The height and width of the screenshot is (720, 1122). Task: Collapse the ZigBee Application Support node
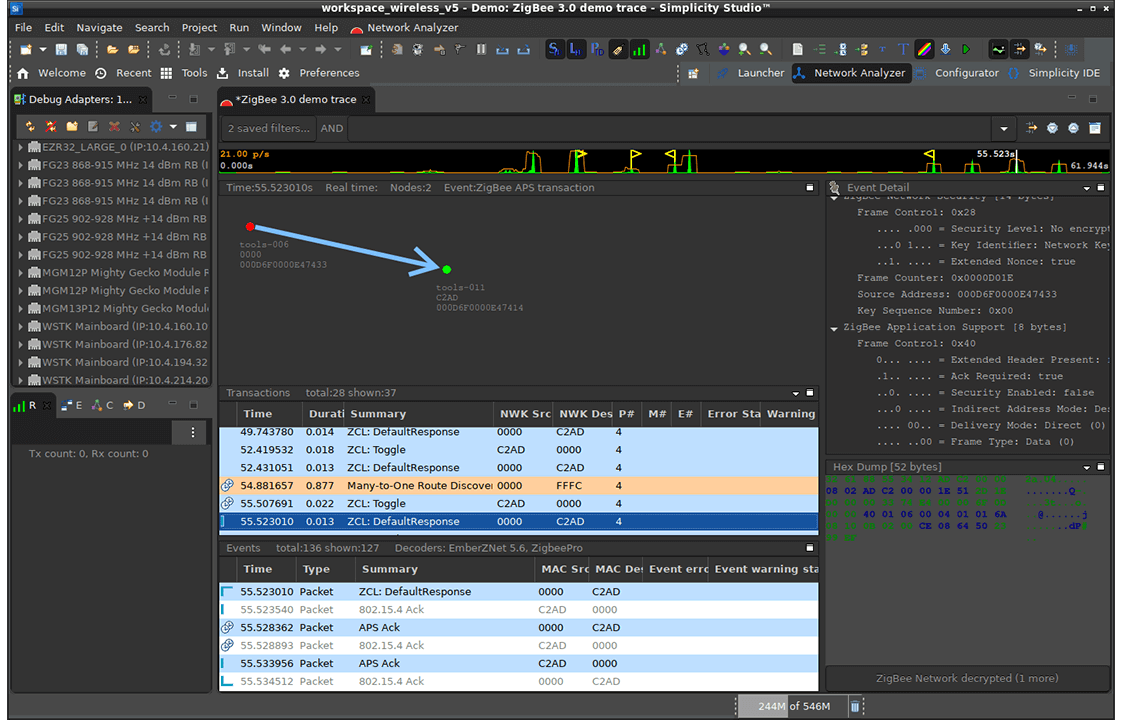[x=834, y=327]
